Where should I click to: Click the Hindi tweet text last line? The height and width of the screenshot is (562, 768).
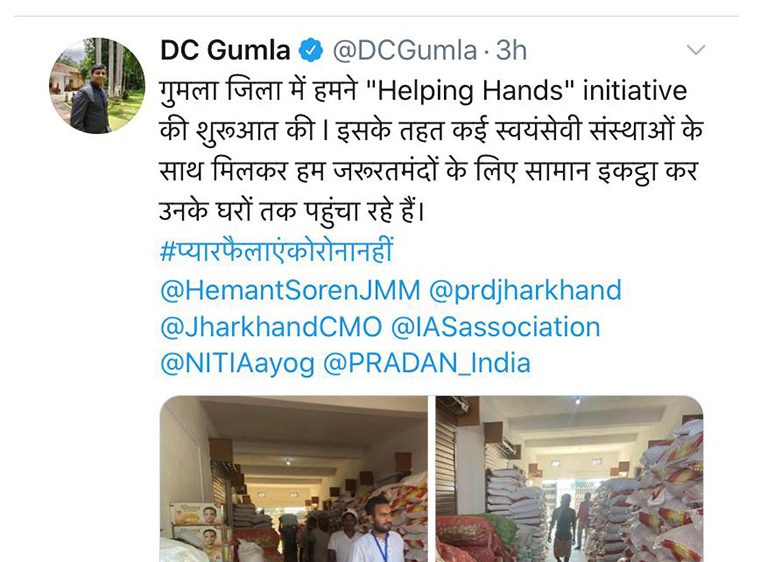[x=292, y=211]
